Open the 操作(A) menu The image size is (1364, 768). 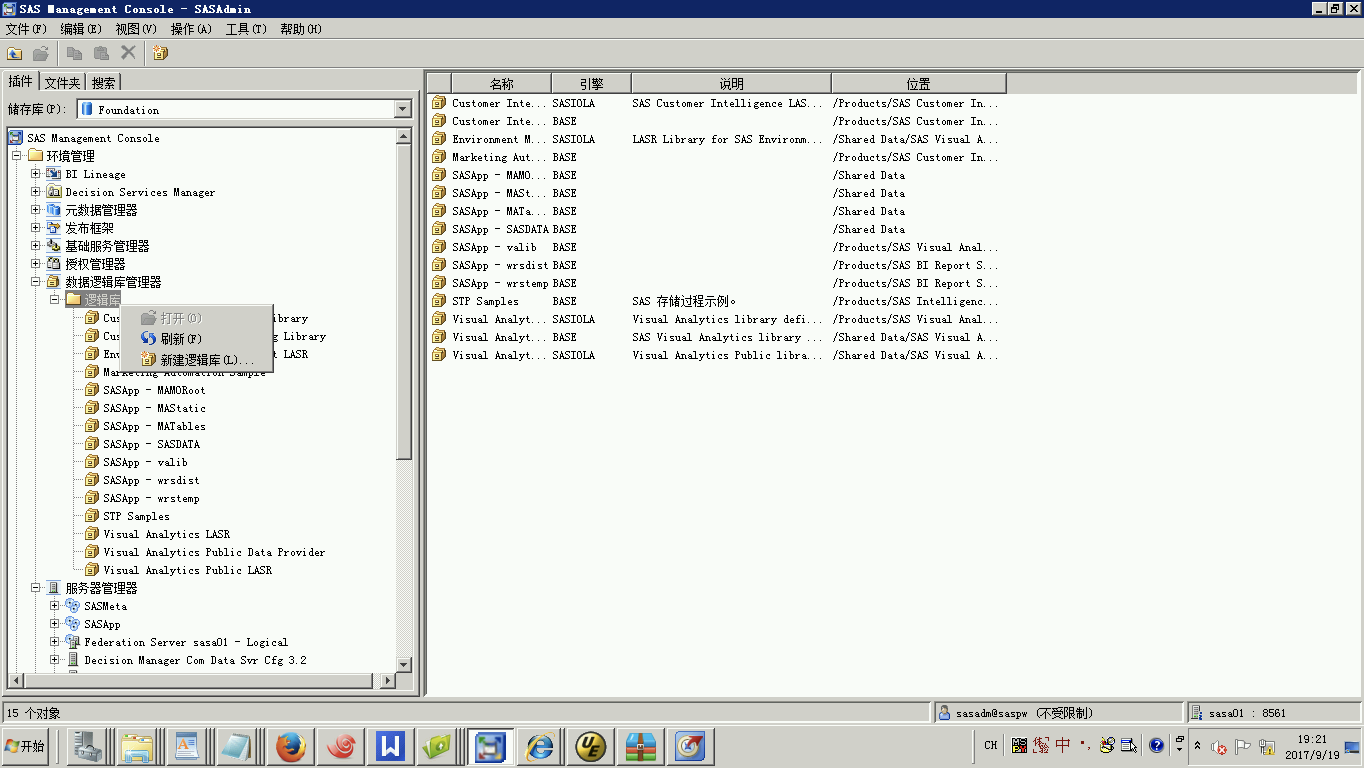tap(191, 29)
